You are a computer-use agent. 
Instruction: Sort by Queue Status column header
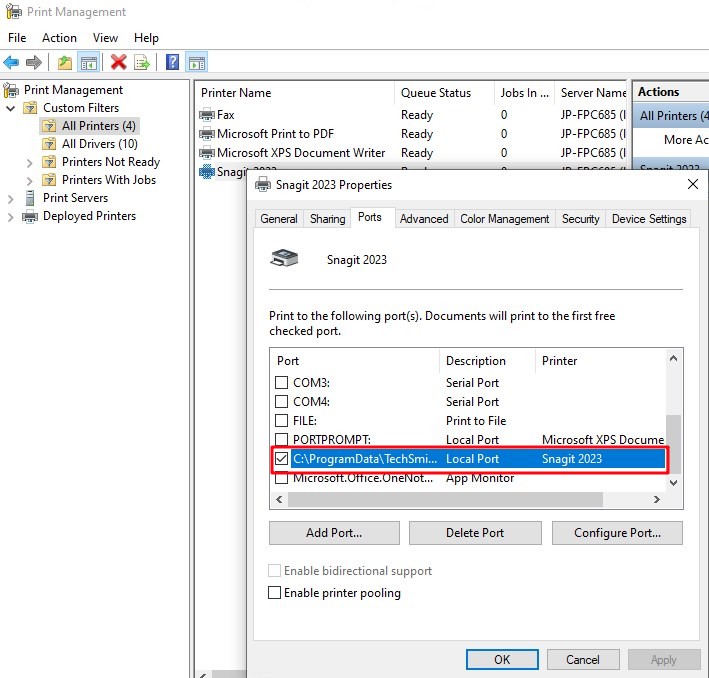coord(444,93)
